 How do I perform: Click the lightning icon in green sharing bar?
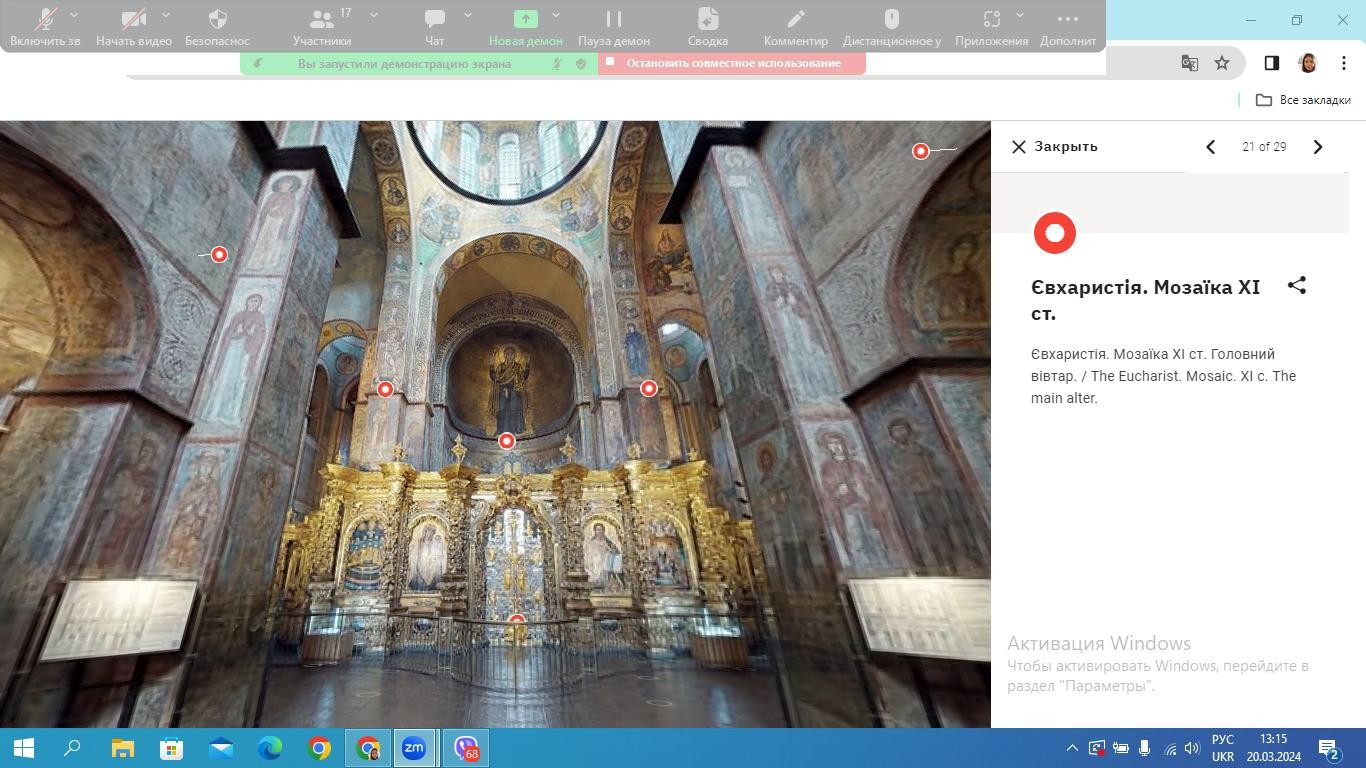(258, 63)
